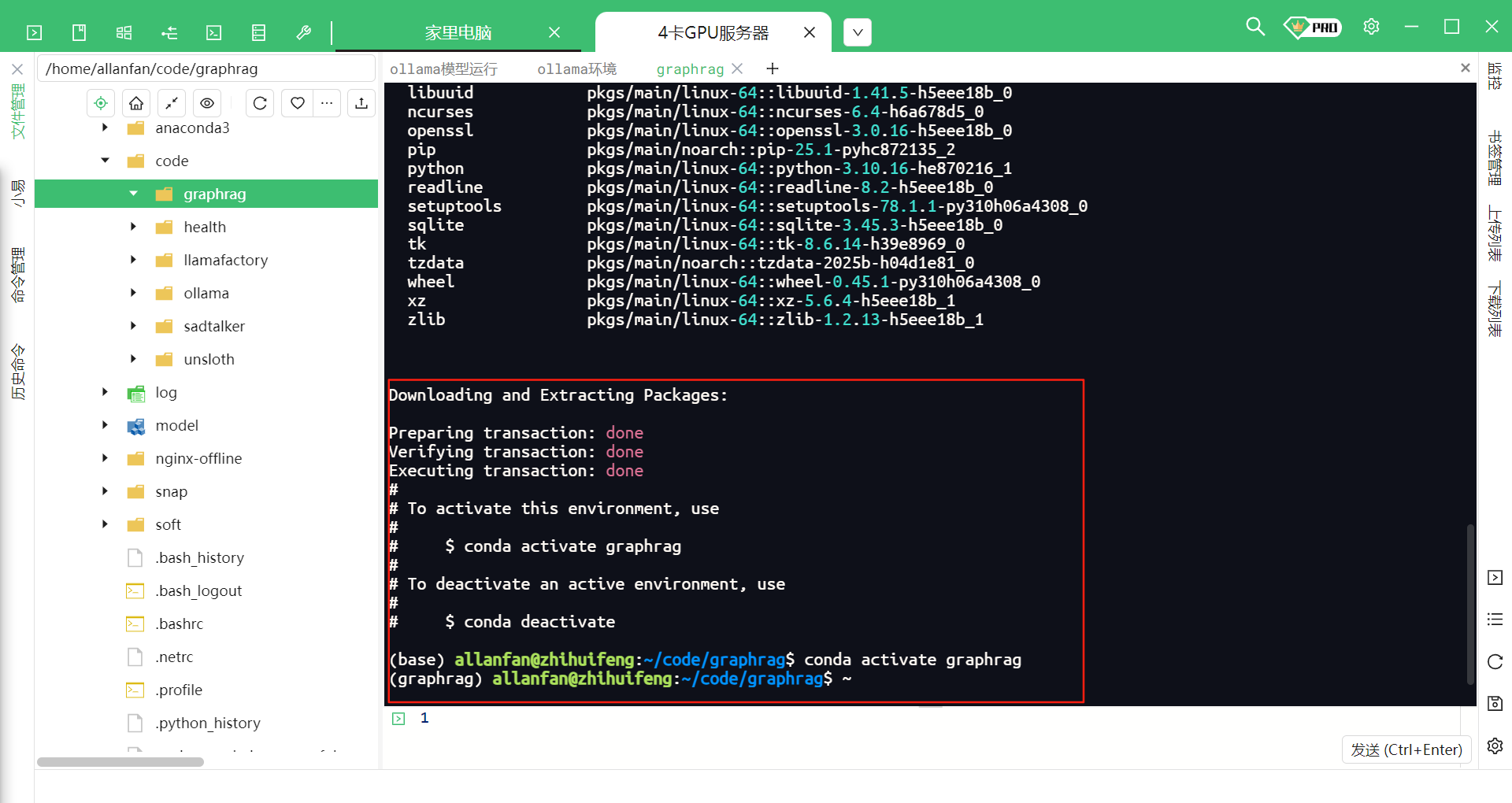Refresh the file manager listing
Image resolution: width=1512 pixels, height=803 pixels.
click(x=259, y=102)
